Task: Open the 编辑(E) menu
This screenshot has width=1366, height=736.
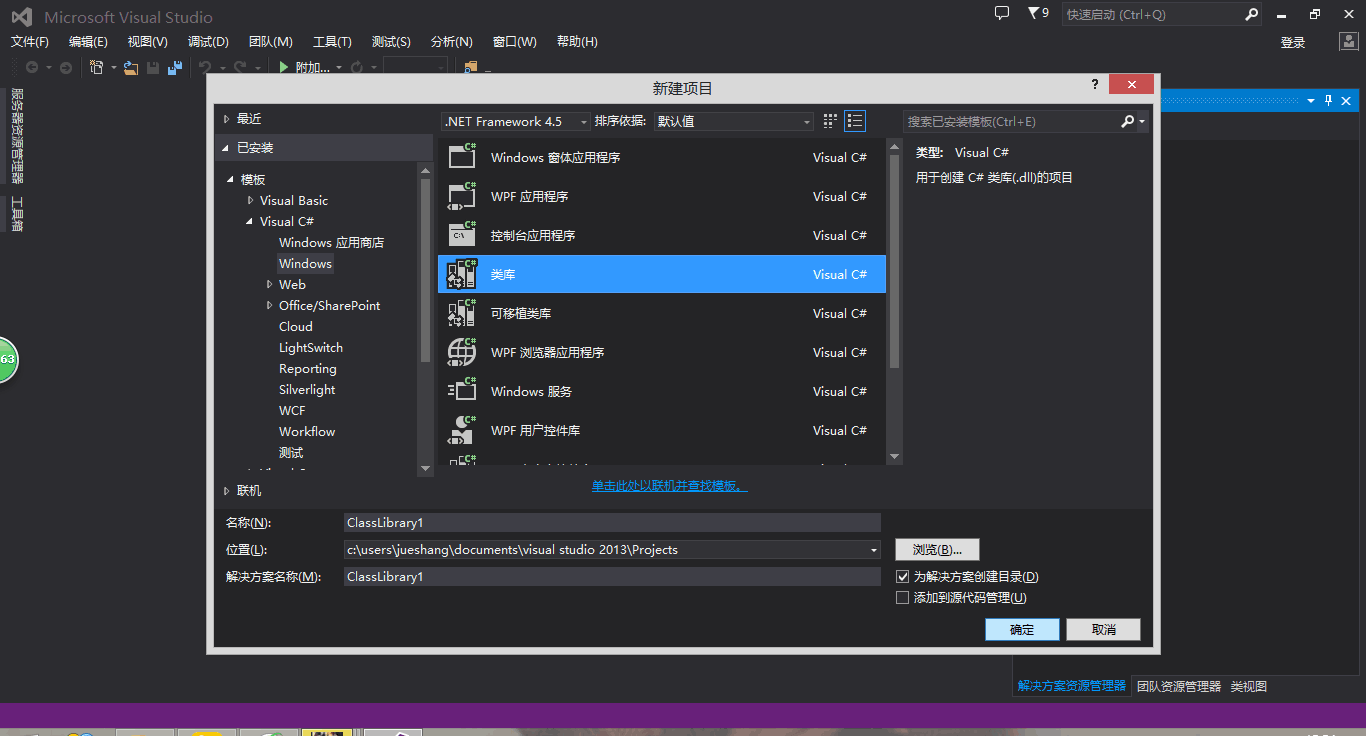Action: click(x=88, y=41)
